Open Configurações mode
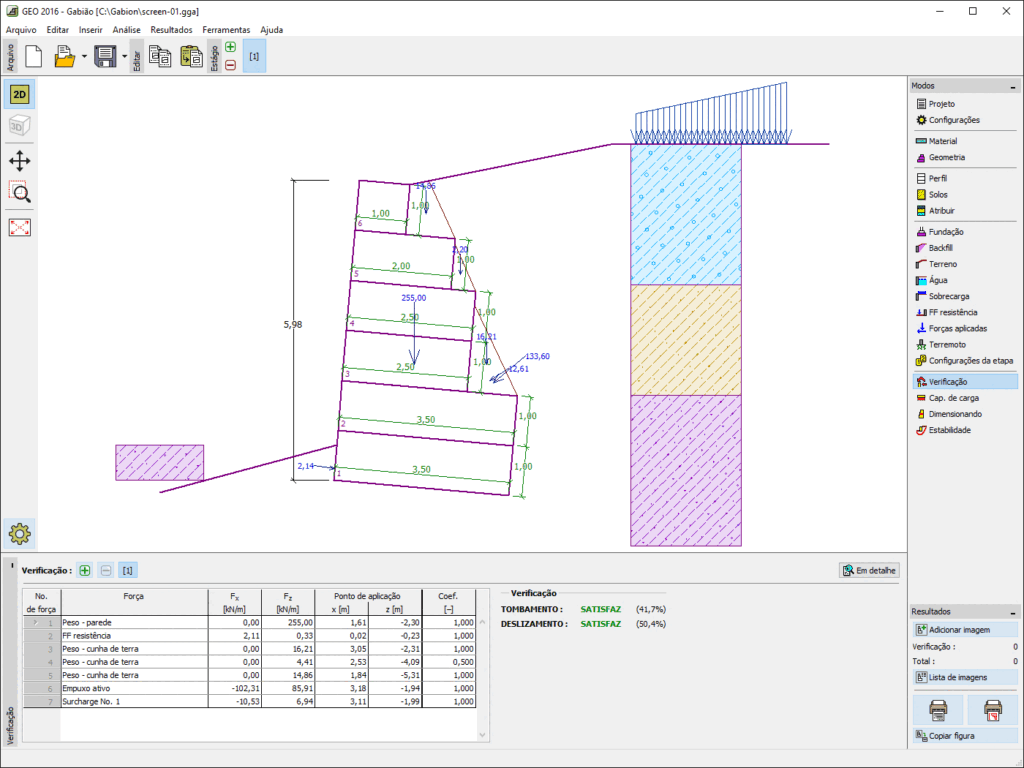This screenshot has width=1024, height=768. click(965, 120)
